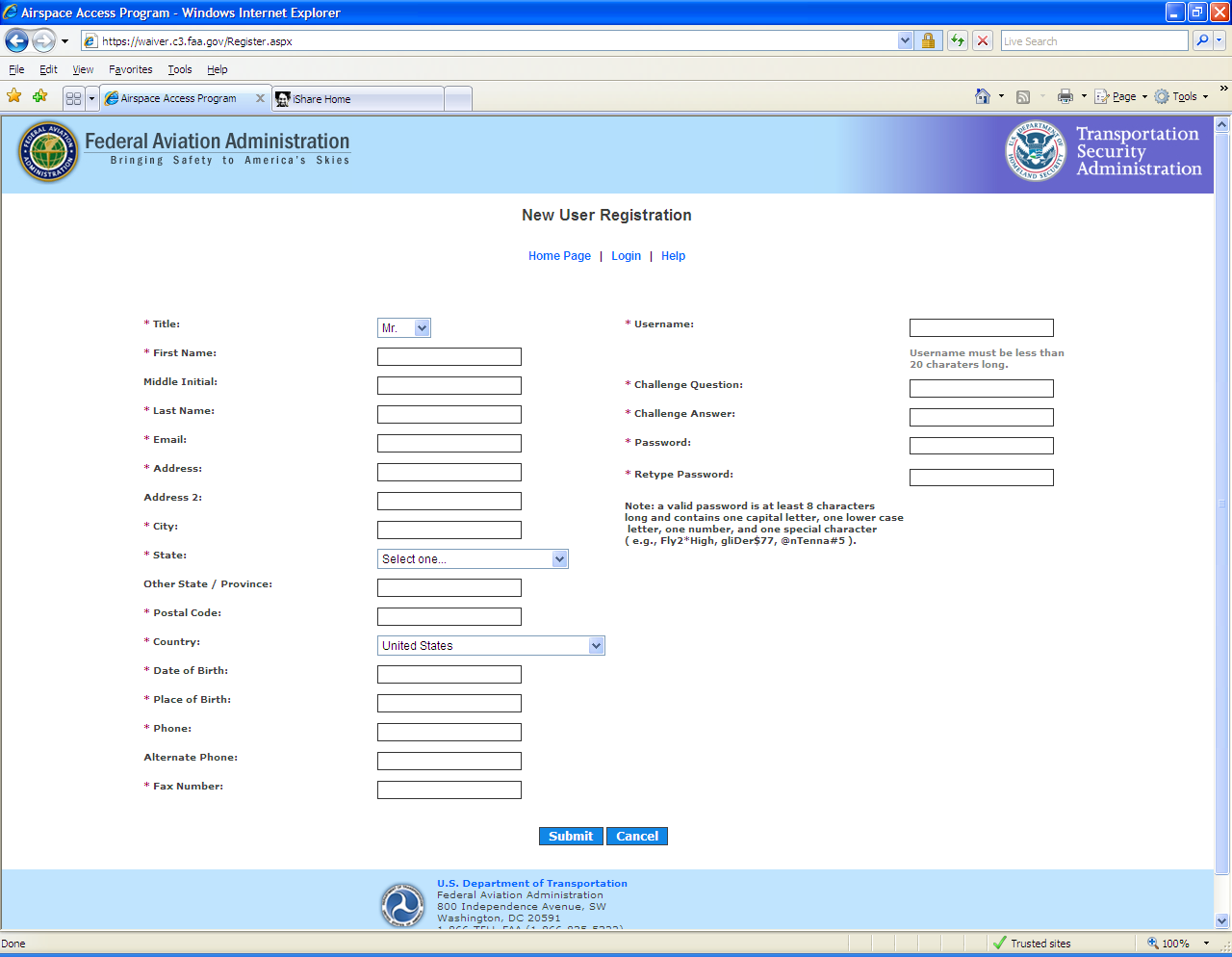Image resolution: width=1232 pixels, height=957 pixels.
Task: Open a new blank tab
Action: click(458, 98)
